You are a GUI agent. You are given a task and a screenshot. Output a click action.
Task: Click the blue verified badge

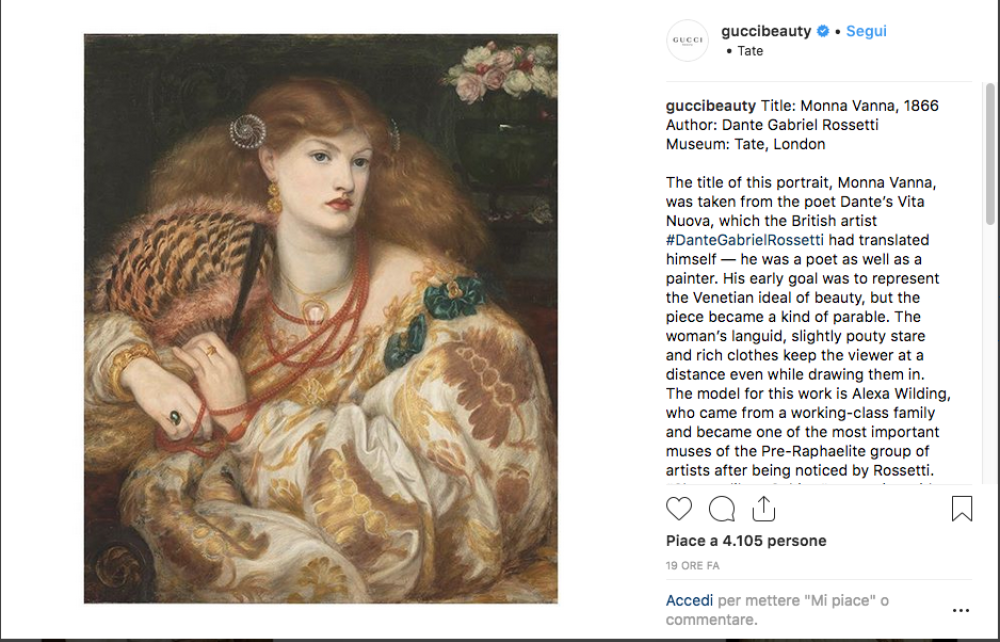[x=822, y=31]
